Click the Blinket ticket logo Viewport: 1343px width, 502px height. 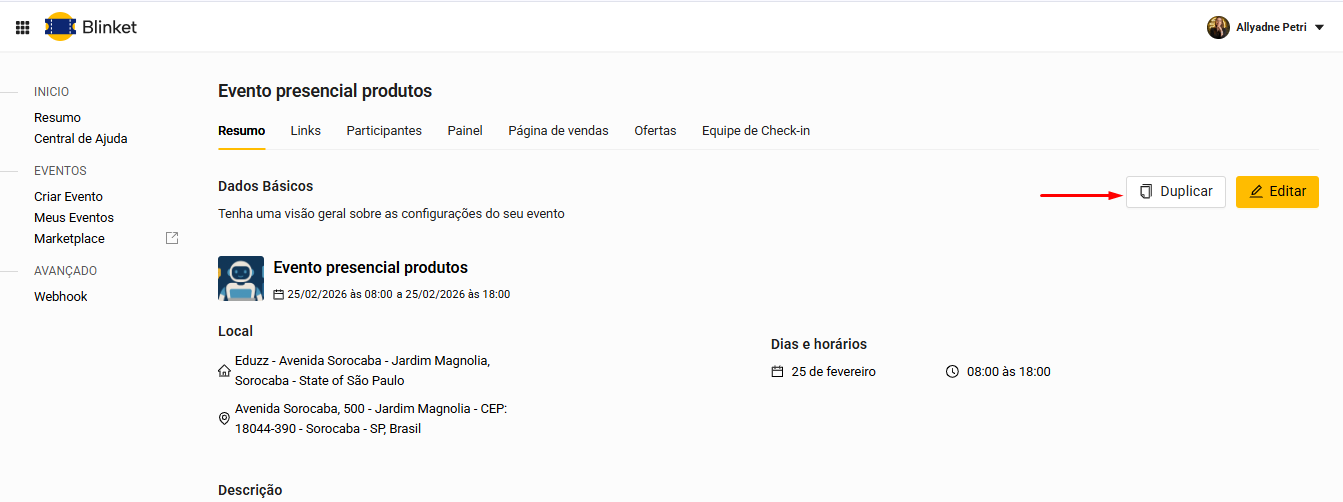61,27
